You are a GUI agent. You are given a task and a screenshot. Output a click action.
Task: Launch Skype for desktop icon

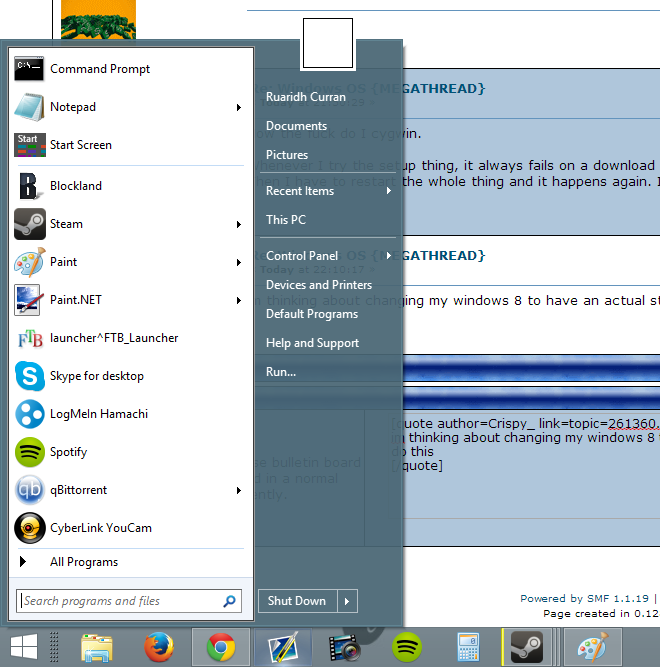(x=30, y=376)
